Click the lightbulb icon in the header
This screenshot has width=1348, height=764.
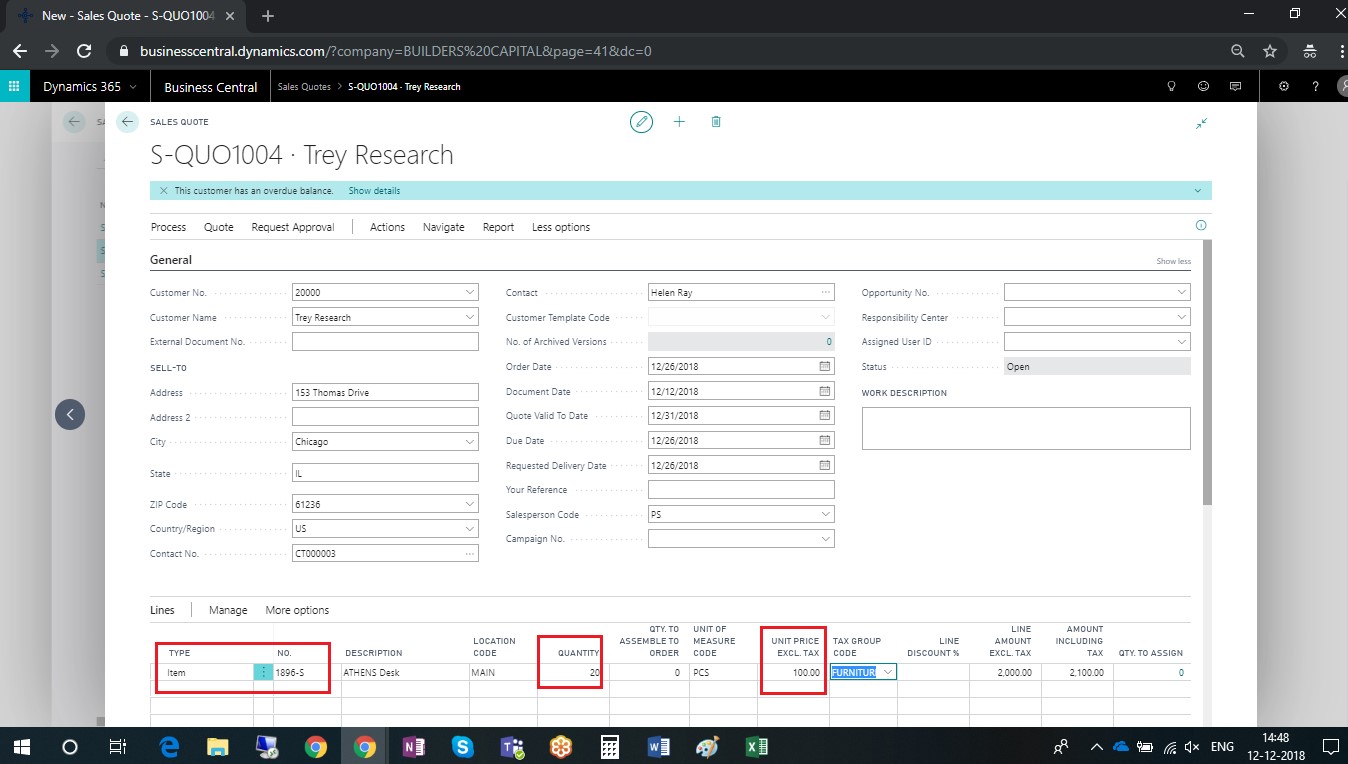click(1172, 87)
